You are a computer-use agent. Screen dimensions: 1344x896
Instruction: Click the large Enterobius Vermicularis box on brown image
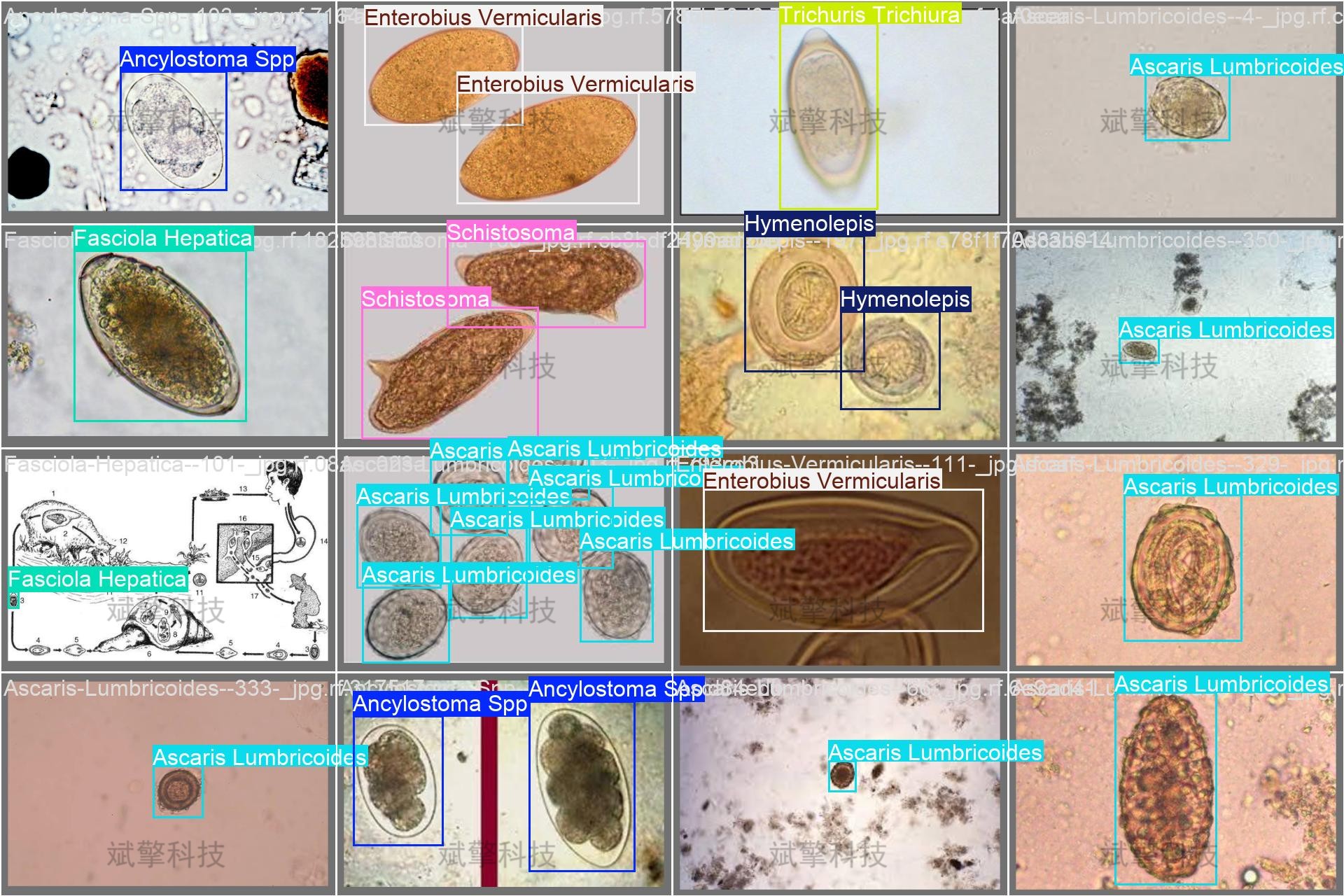coord(843,560)
